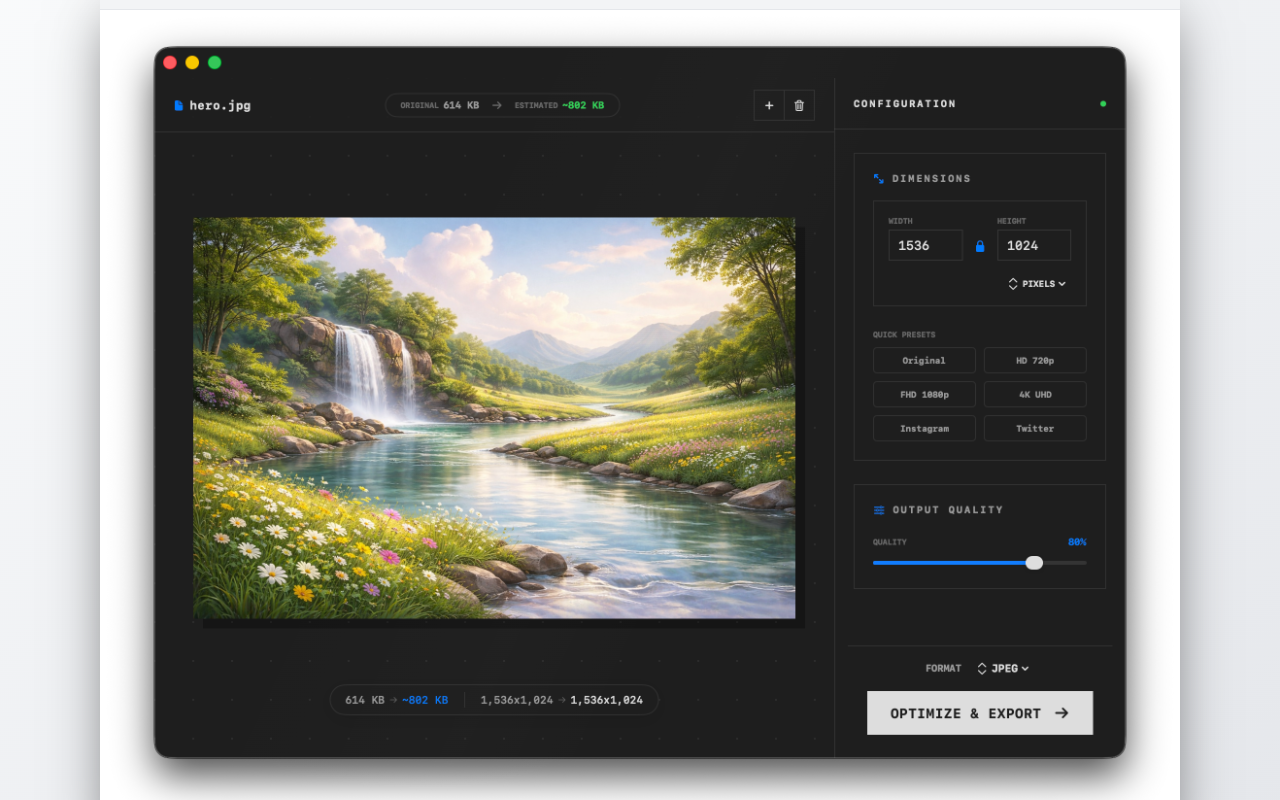Click the Width input field
Screen dimensions: 1280x800
point(925,245)
